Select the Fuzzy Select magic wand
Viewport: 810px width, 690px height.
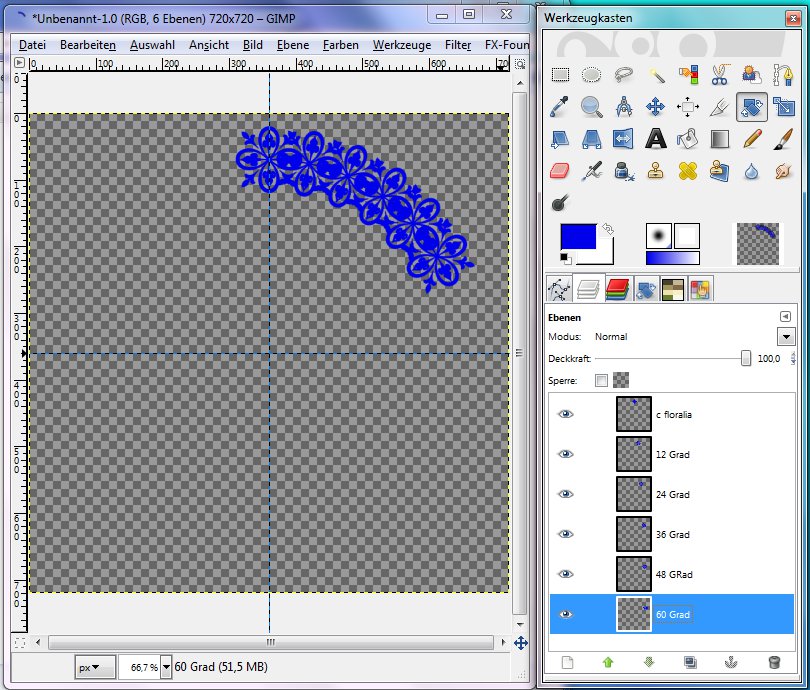point(656,74)
